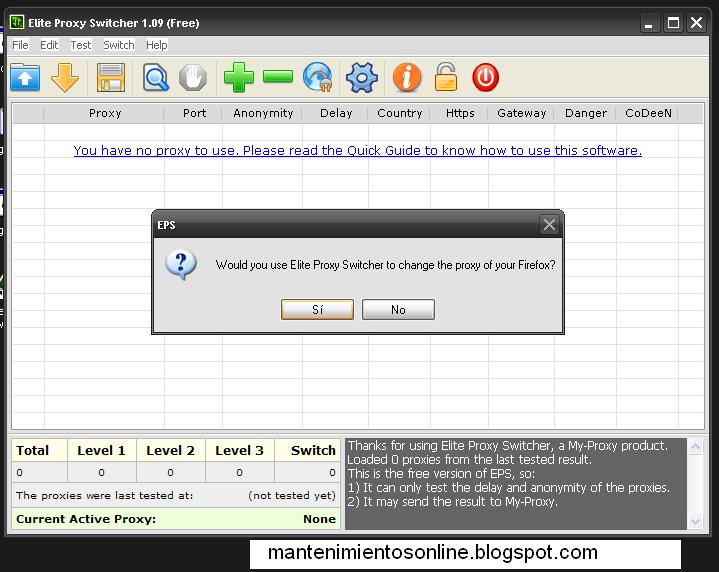This screenshot has height=572, width=719.
Task: Sort by the CoDeeN column header
Action: click(648, 113)
